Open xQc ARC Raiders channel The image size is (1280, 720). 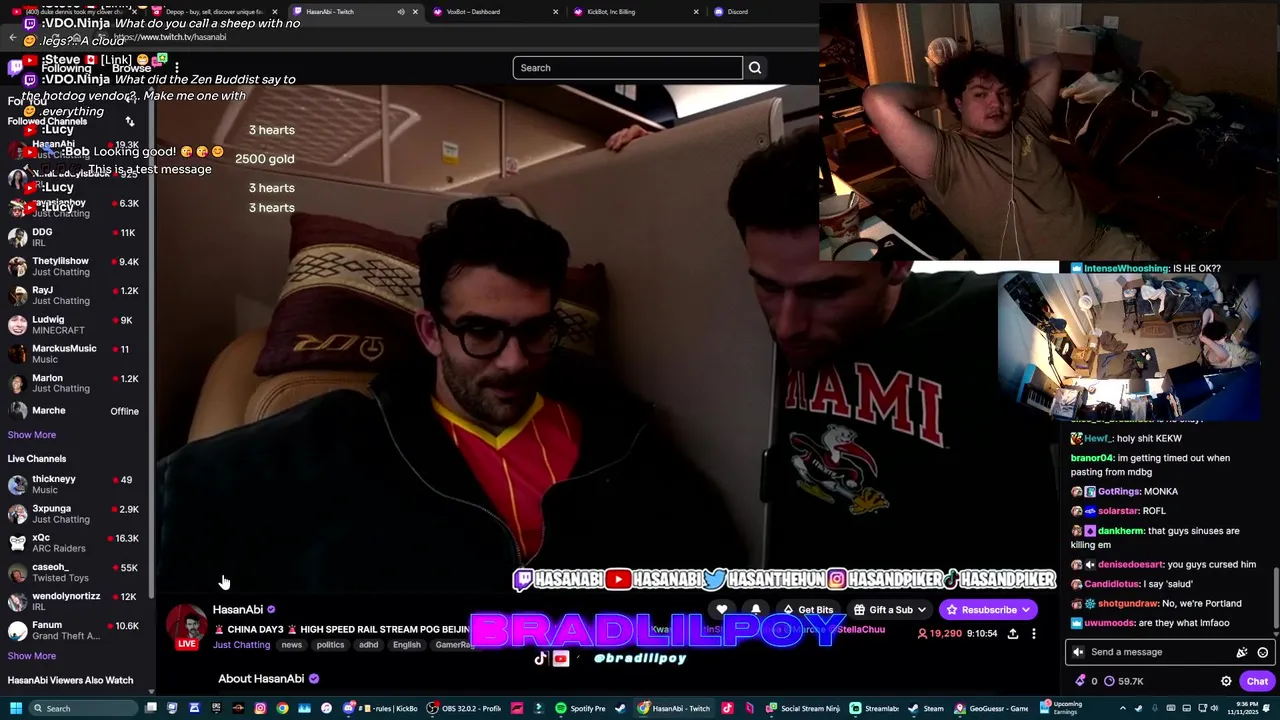tap(75, 543)
